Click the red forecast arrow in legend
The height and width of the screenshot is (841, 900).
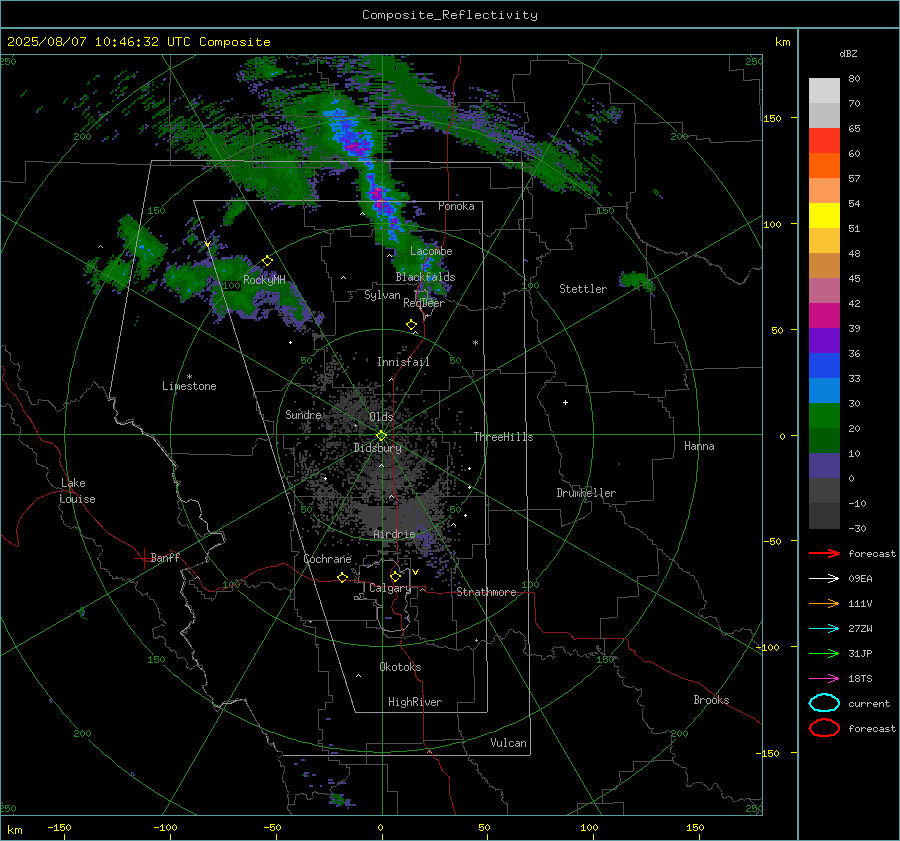(824, 553)
